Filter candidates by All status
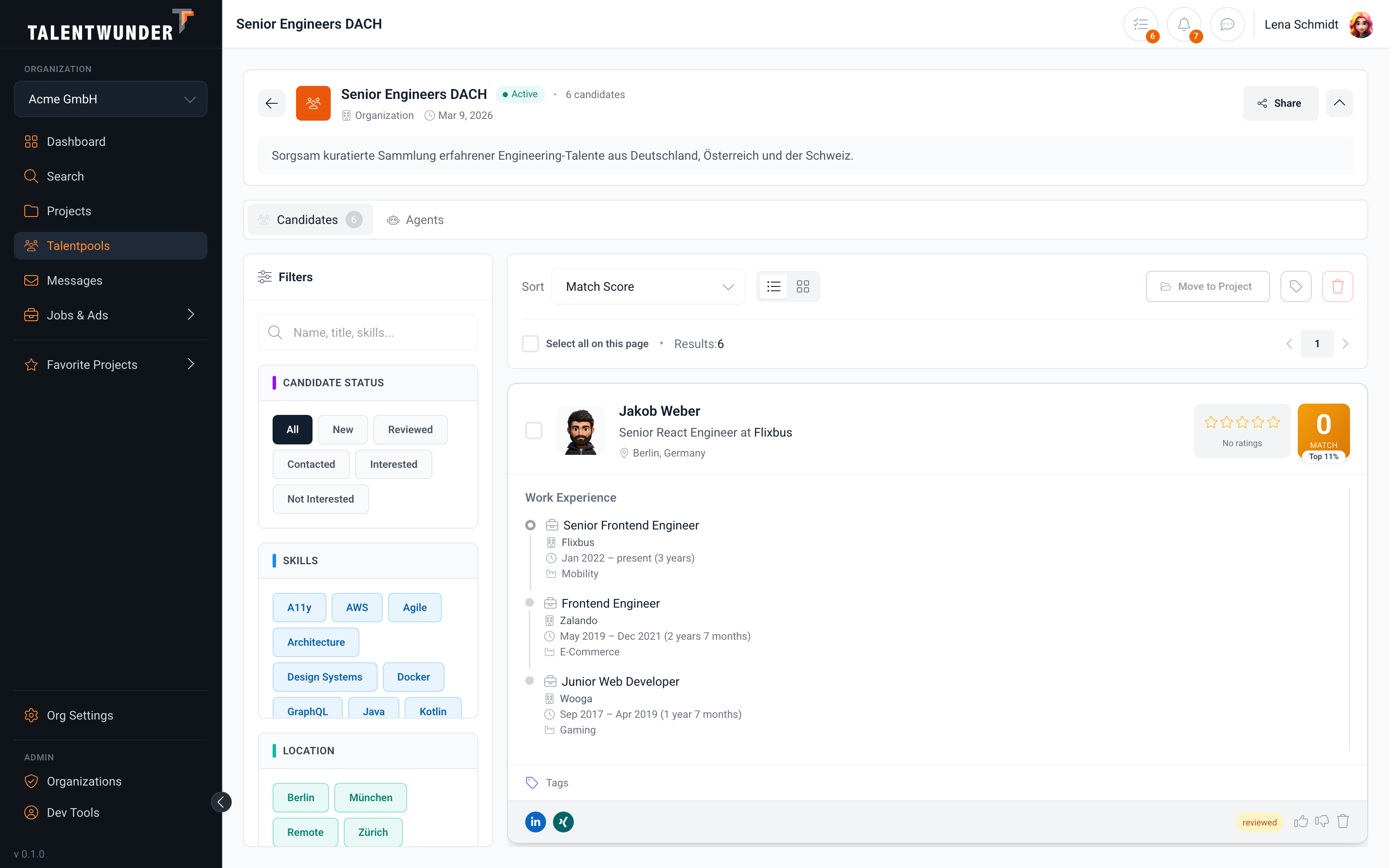Image resolution: width=1389 pixels, height=868 pixels. tap(292, 429)
